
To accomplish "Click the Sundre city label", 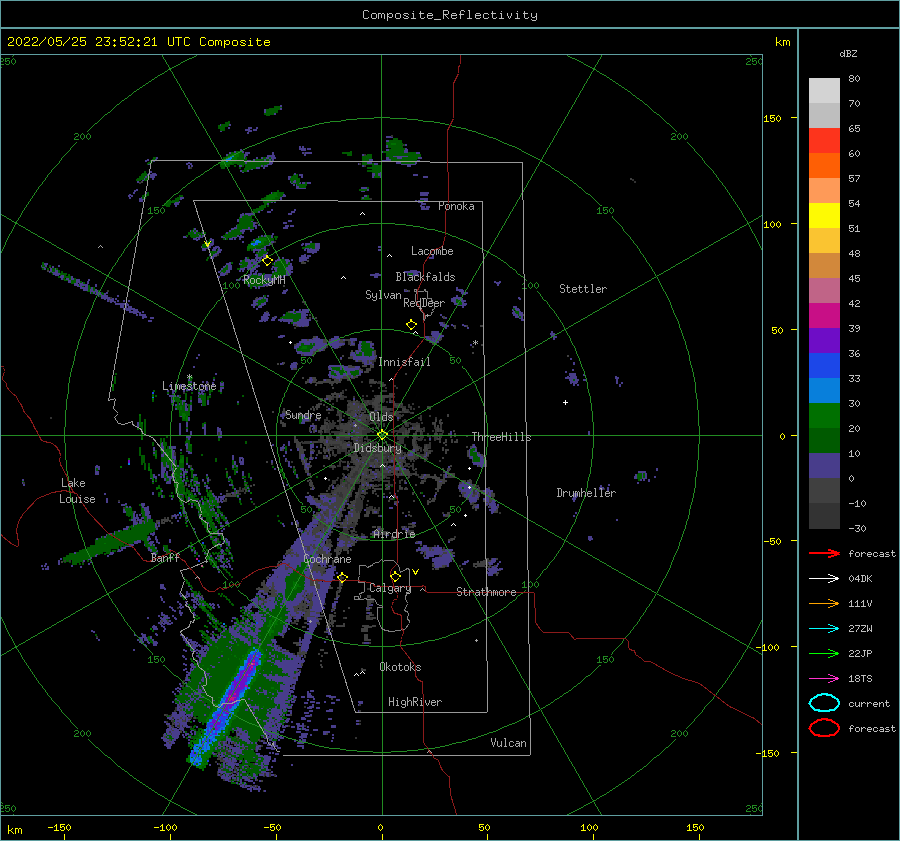I will tap(303, 415).
